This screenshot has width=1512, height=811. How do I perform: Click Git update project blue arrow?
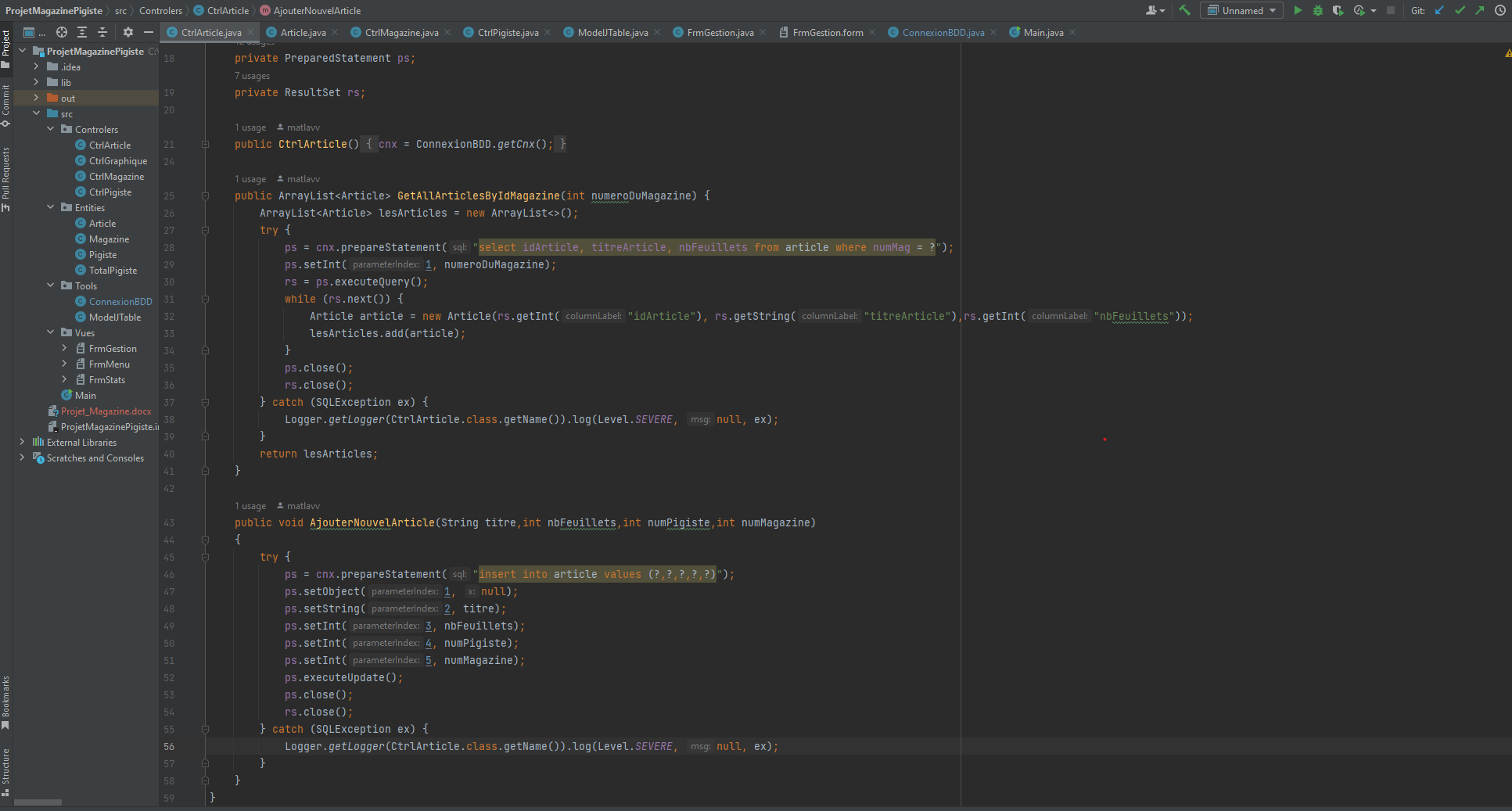pos(1439,10)
